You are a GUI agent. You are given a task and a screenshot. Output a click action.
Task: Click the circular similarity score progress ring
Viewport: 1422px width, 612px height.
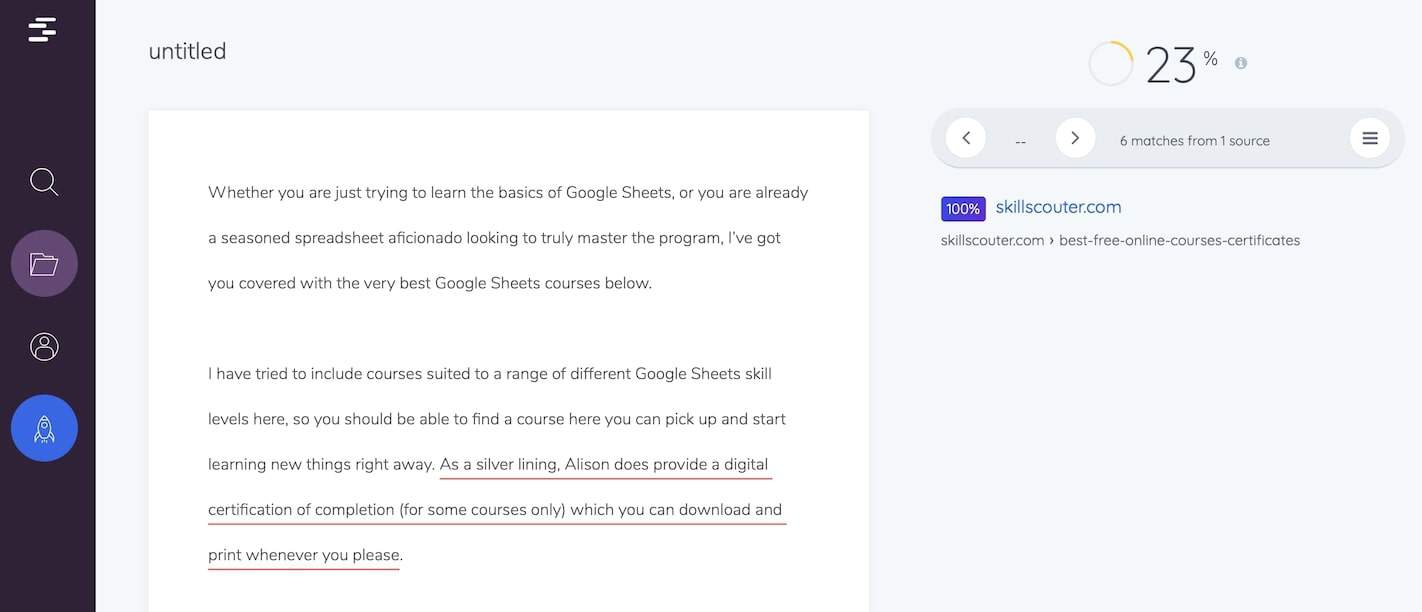point(1110,63)
